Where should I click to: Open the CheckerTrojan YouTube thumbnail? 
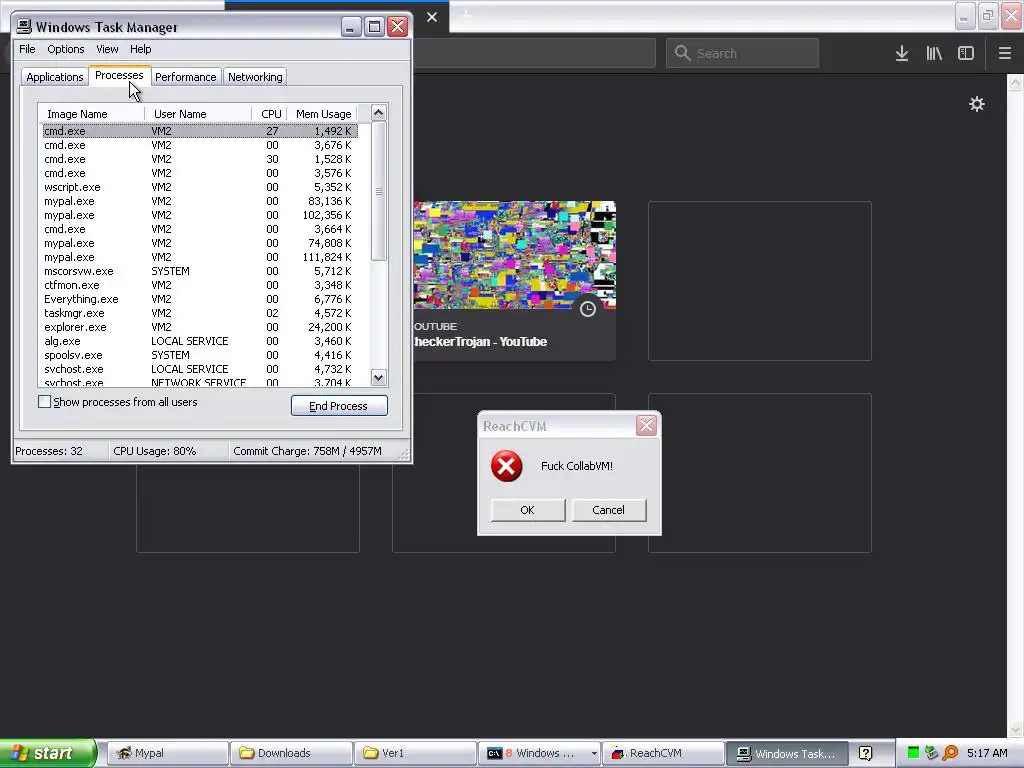coord(515,255)
